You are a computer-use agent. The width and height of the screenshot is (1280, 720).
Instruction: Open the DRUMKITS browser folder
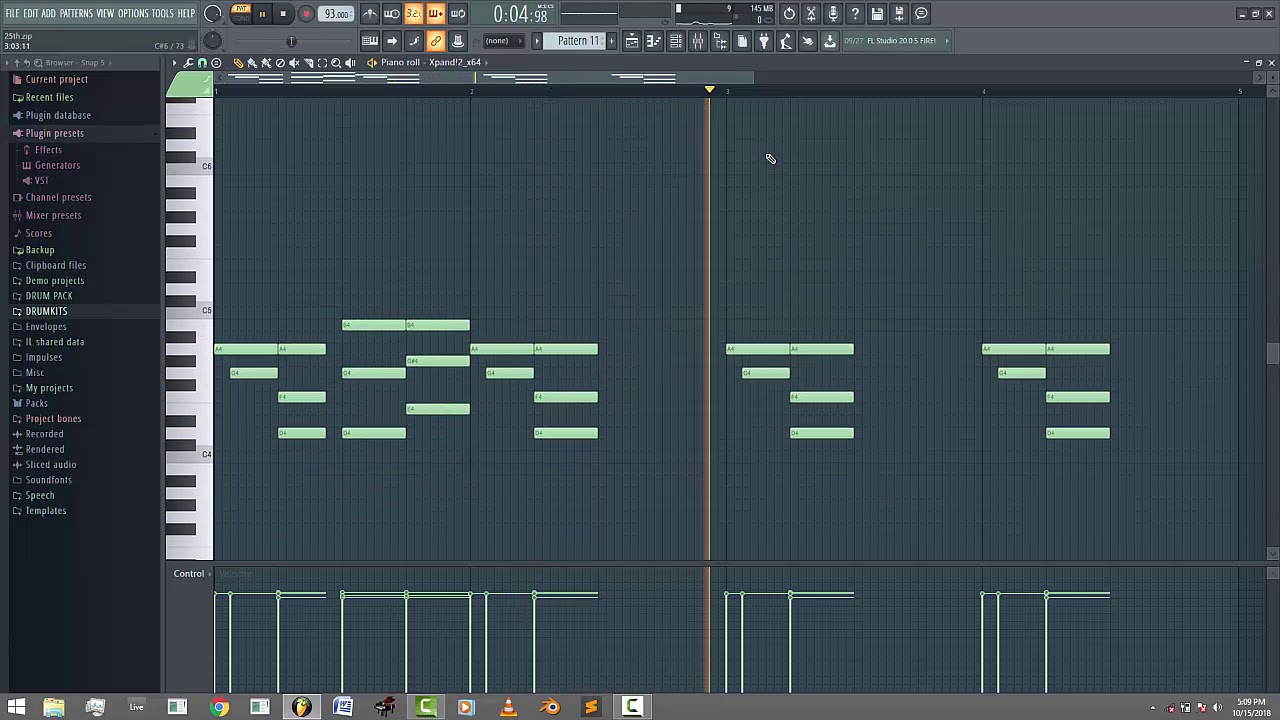tap(46, 311)
